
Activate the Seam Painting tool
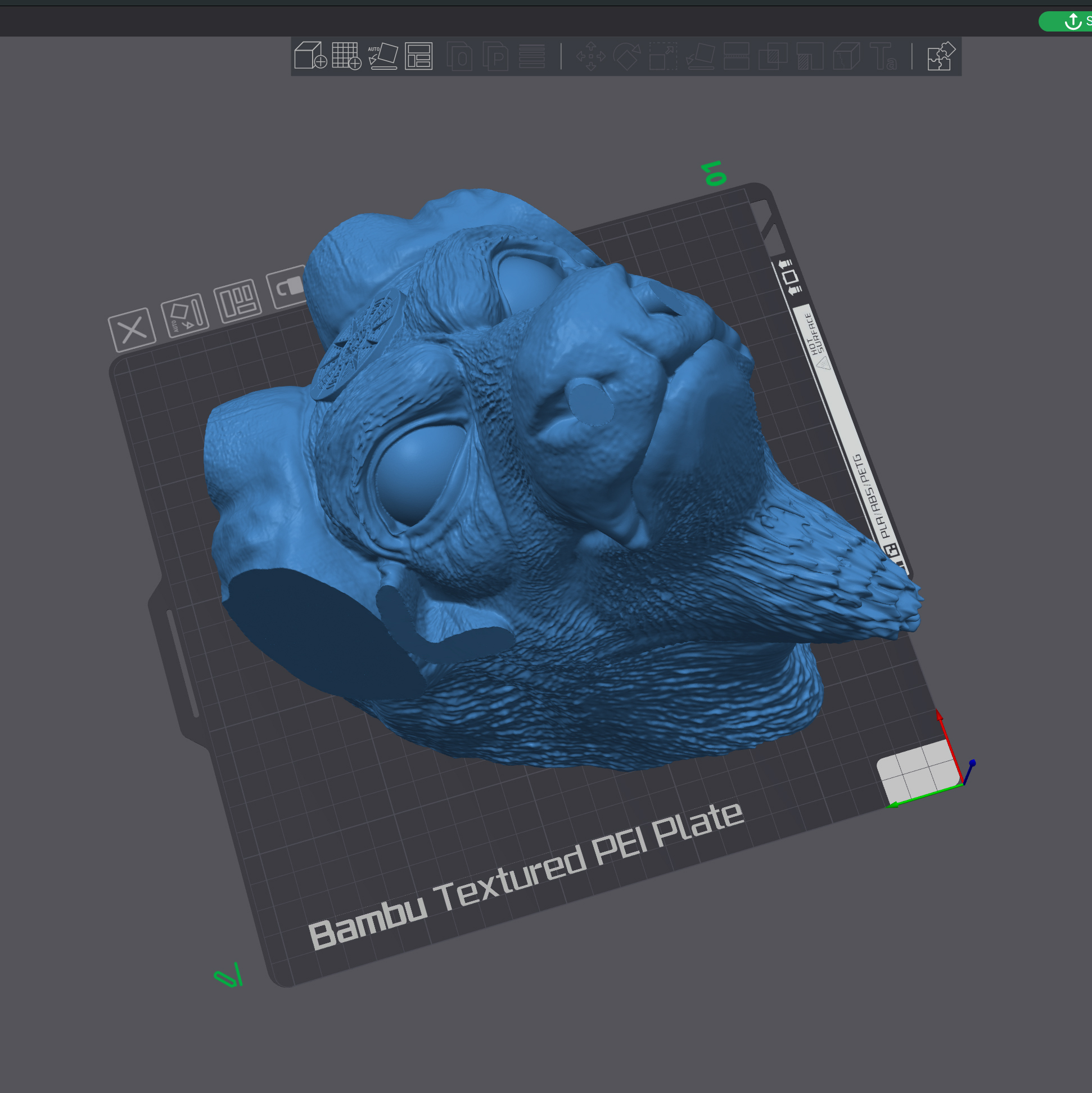tap(847, 56)
